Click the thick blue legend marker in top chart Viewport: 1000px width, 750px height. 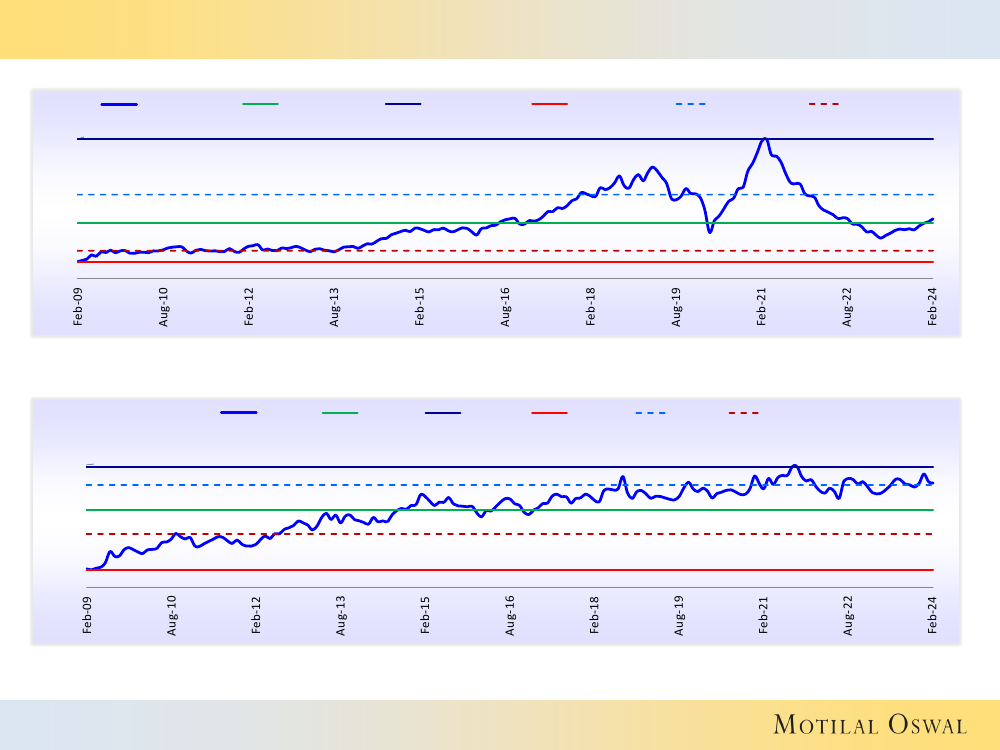point(119,103)
